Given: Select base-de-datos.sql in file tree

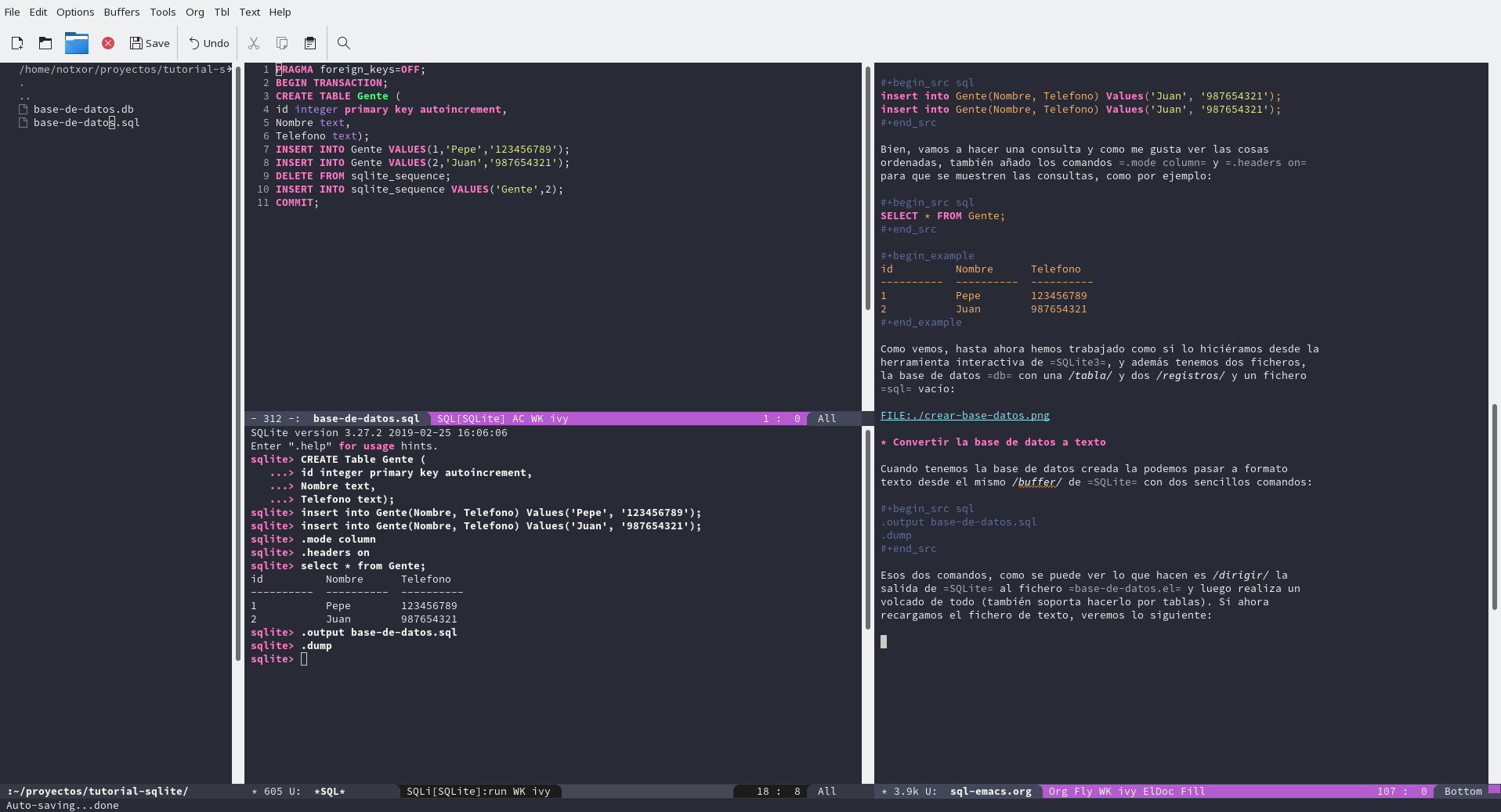Looking at the screenshot, I should pyautogui.click(x=86, y=123).
